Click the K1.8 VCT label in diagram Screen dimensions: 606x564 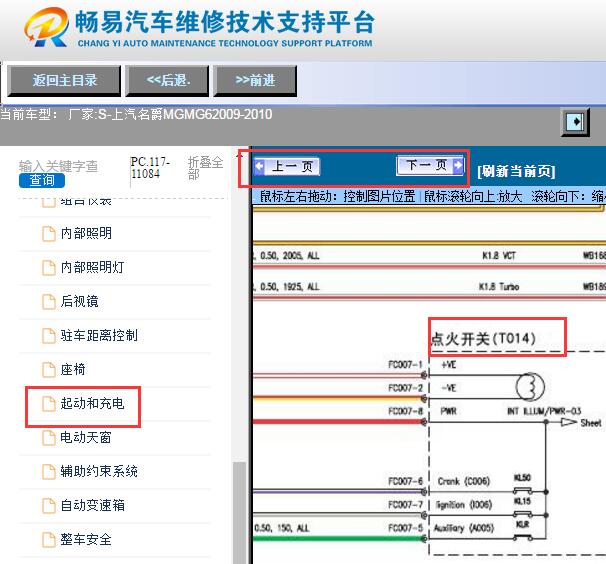click(x=499, y=256)
